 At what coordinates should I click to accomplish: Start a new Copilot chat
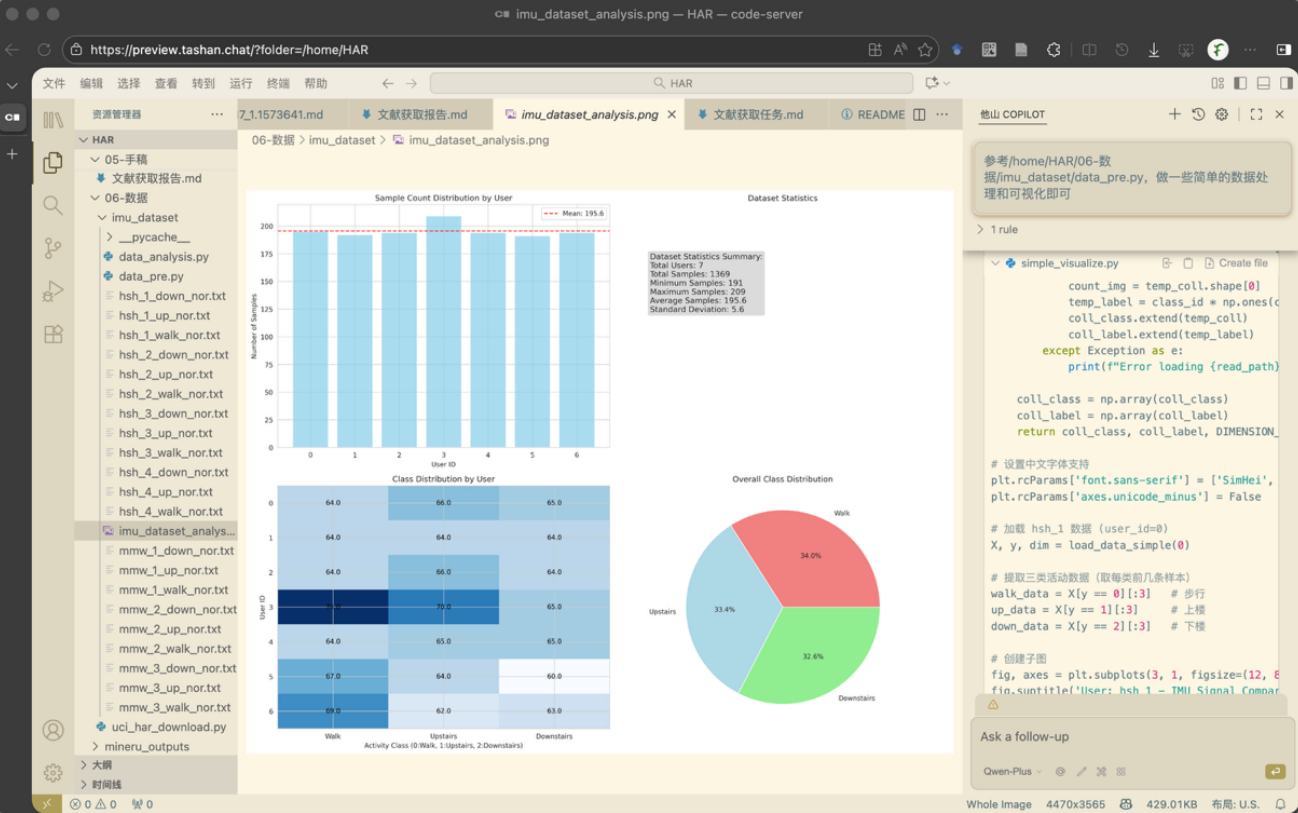pos(1174,115)
